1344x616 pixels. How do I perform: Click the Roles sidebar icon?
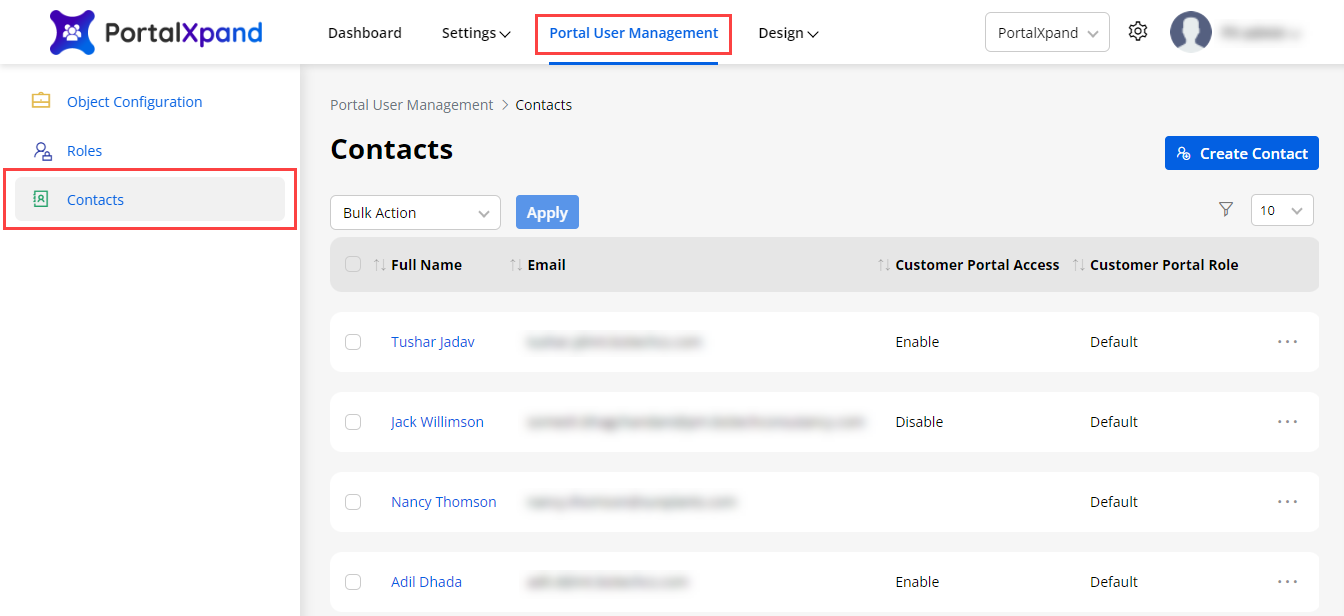[x=41, y=151]
